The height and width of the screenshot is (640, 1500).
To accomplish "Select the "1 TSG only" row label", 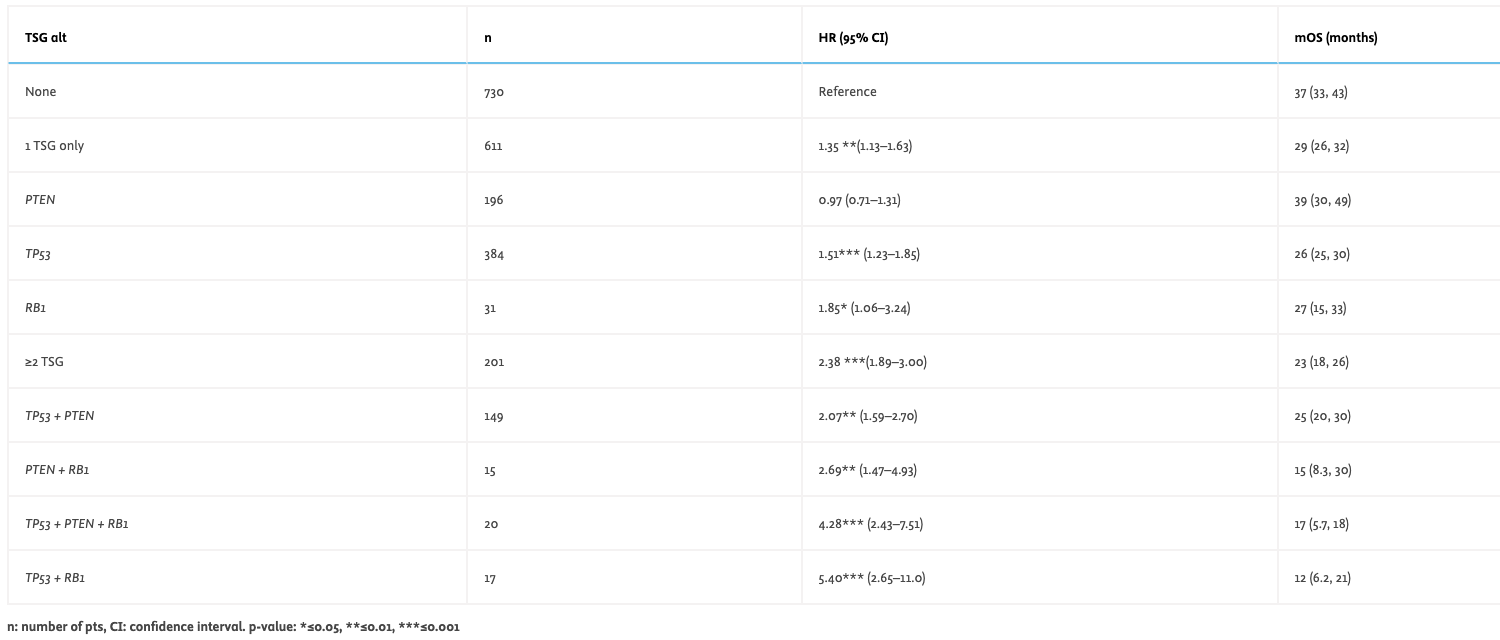I will pos(55,146).
